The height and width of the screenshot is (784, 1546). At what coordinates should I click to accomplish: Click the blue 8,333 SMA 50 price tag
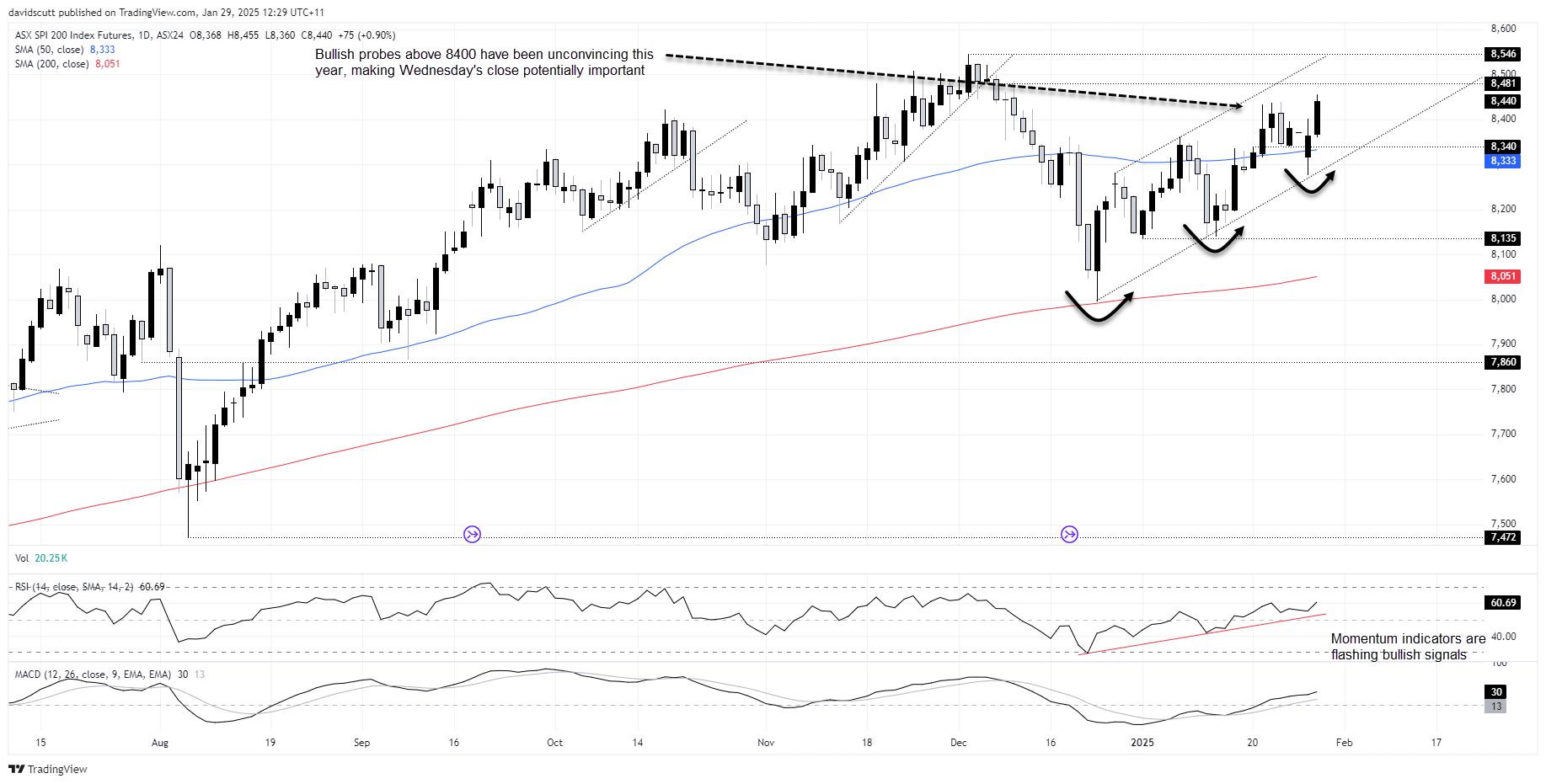pos(1503,161)
